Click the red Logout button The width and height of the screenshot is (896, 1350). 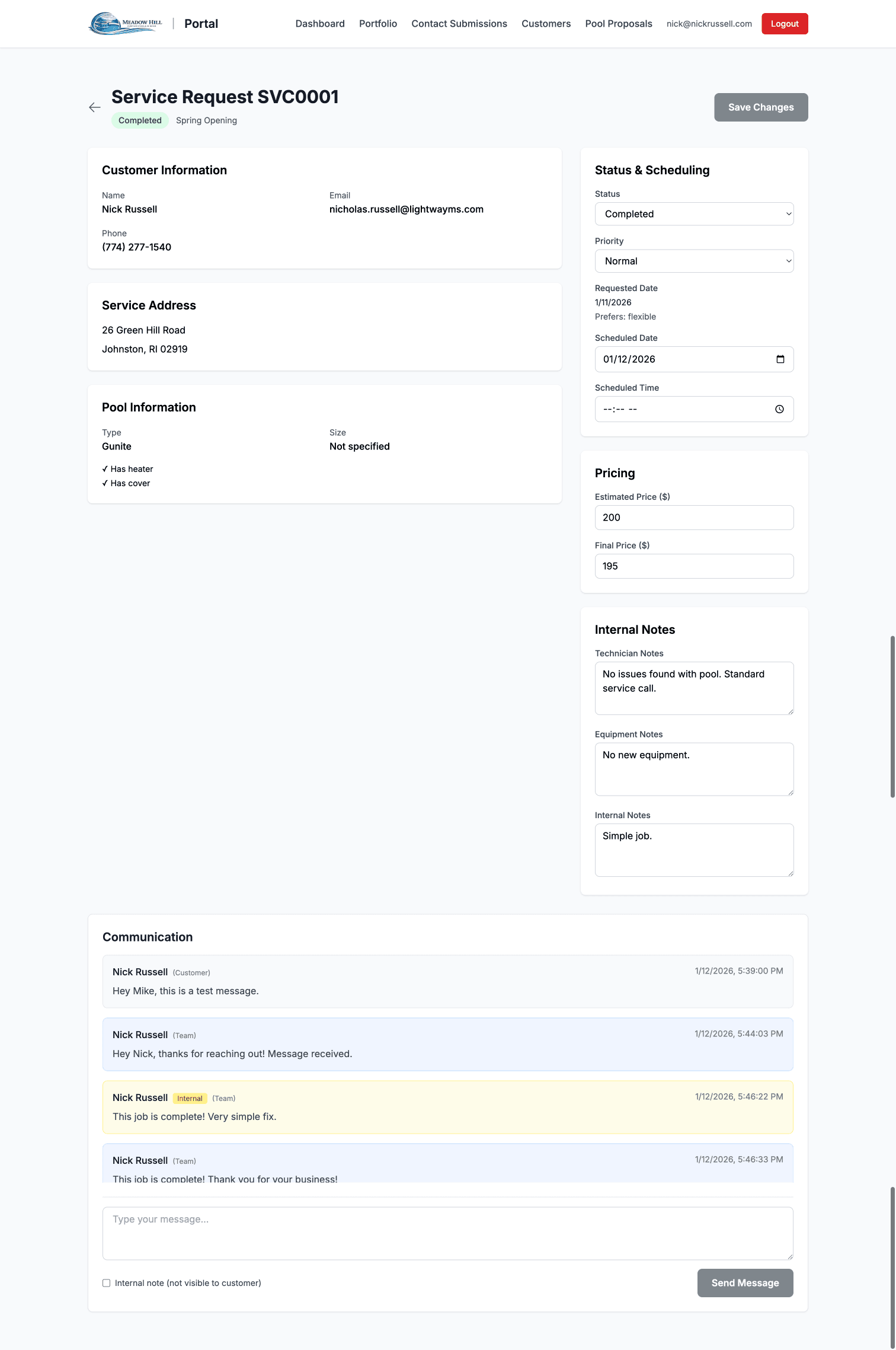pyautogui.click(x=784, y=24)
